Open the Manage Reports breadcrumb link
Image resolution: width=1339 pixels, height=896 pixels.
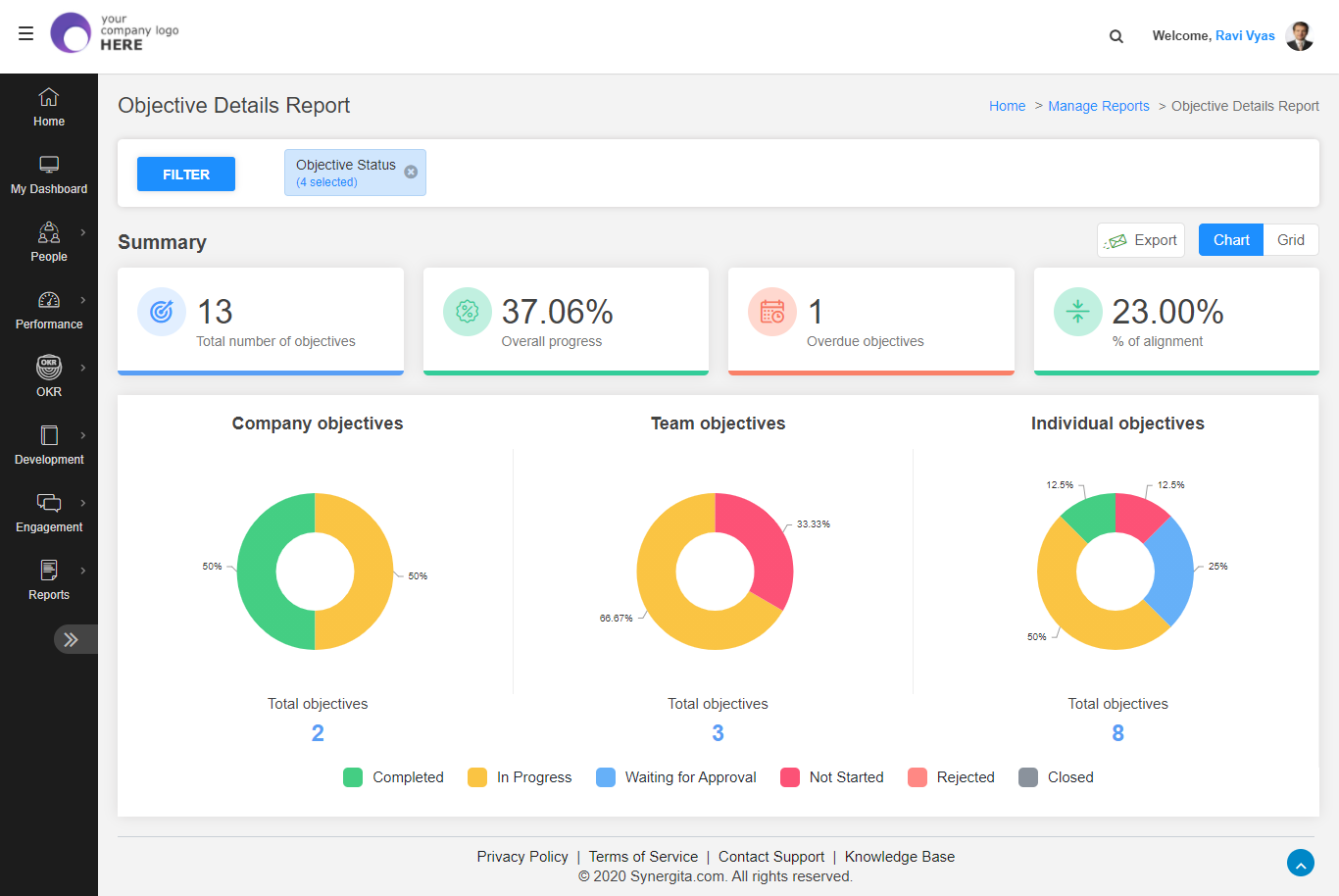[x=1098, y=106]
